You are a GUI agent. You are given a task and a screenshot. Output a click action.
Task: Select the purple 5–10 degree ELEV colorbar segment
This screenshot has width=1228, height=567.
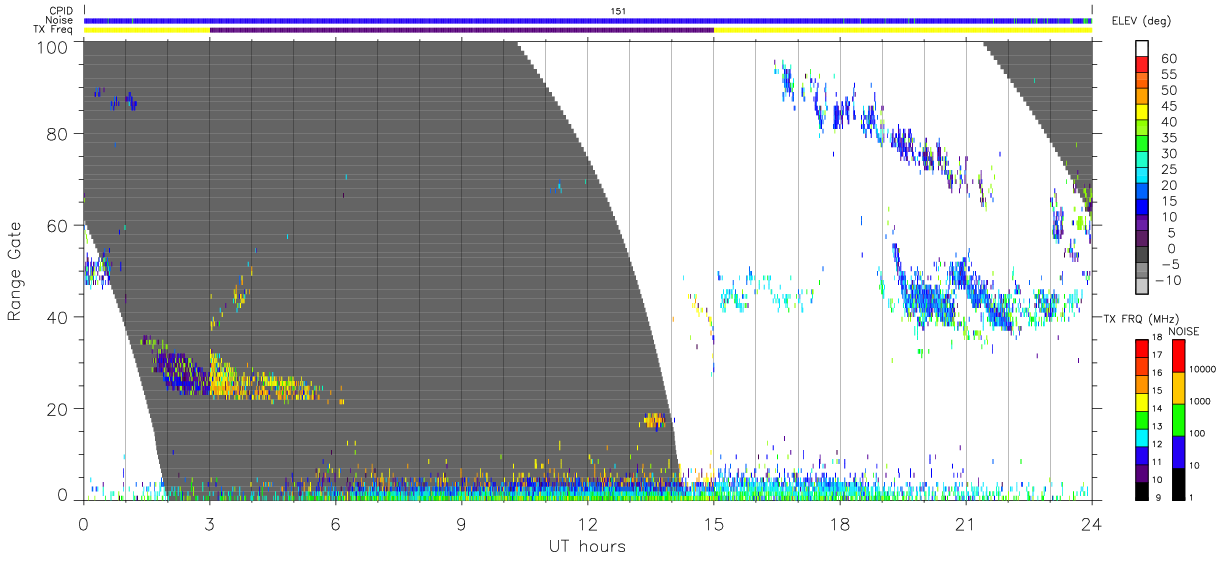pyautogui.click(x=1141, y=225)
